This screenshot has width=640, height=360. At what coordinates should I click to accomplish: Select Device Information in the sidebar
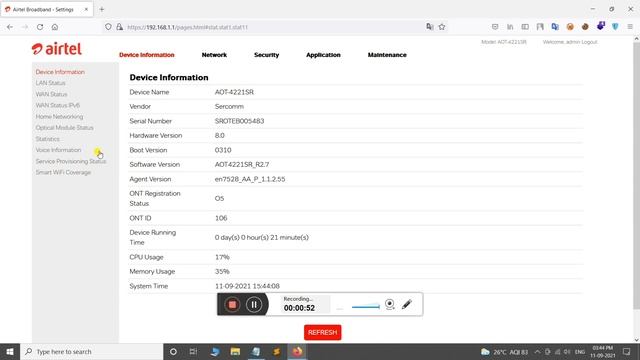[60, 72]
